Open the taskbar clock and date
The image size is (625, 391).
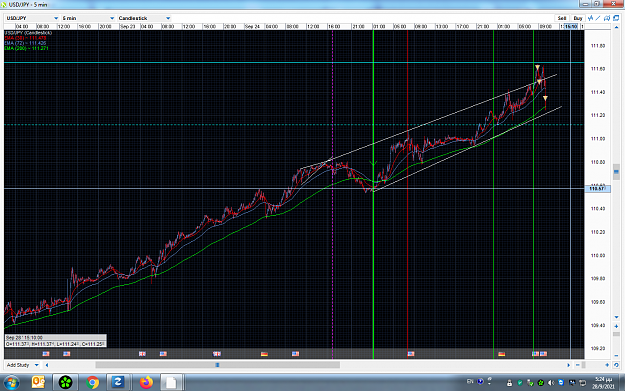coord(603,383)
